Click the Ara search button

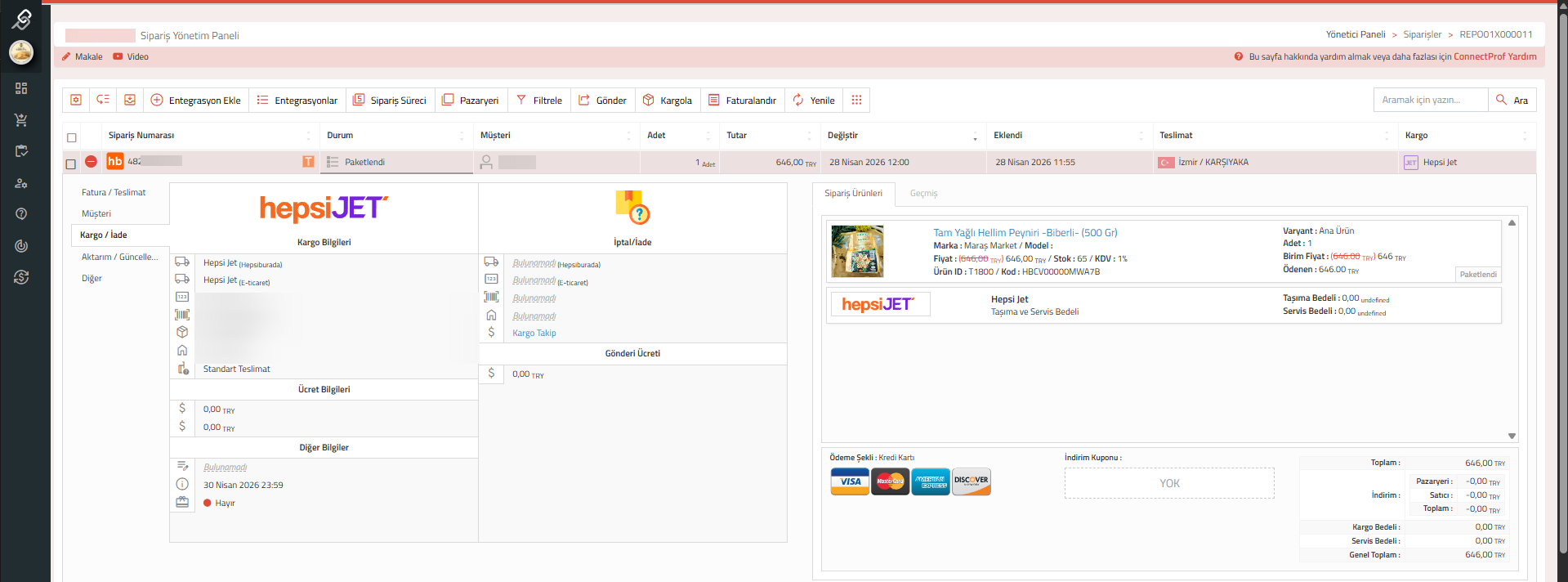(x=1512, y=100)
